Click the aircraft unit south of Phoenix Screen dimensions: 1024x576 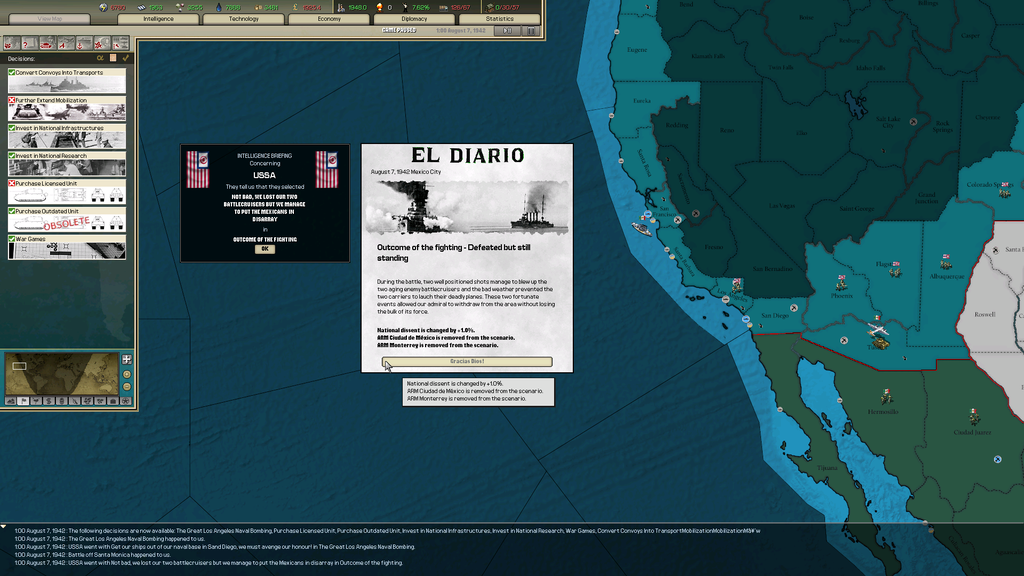879,329
